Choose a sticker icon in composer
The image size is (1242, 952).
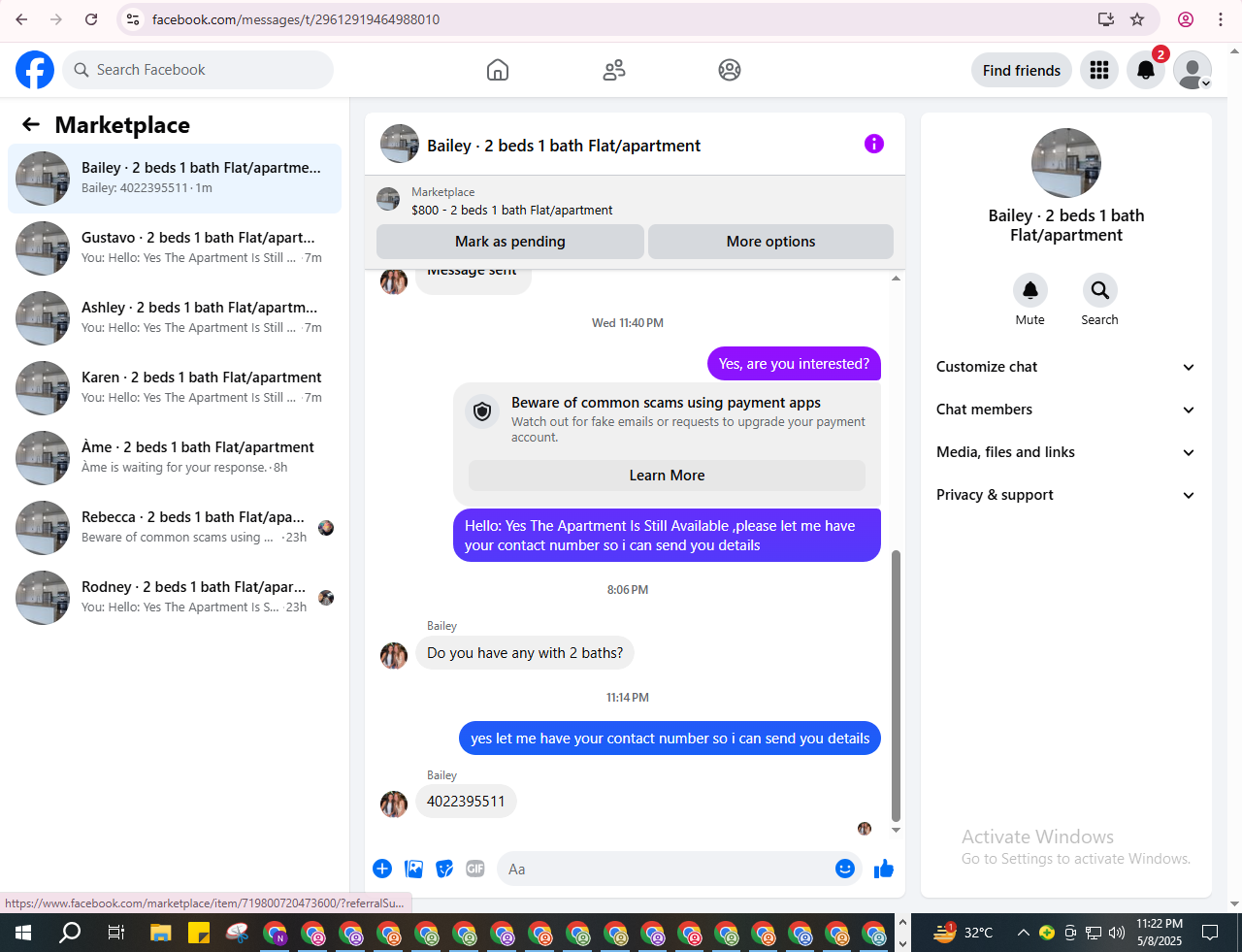click(x=444, y=869)
